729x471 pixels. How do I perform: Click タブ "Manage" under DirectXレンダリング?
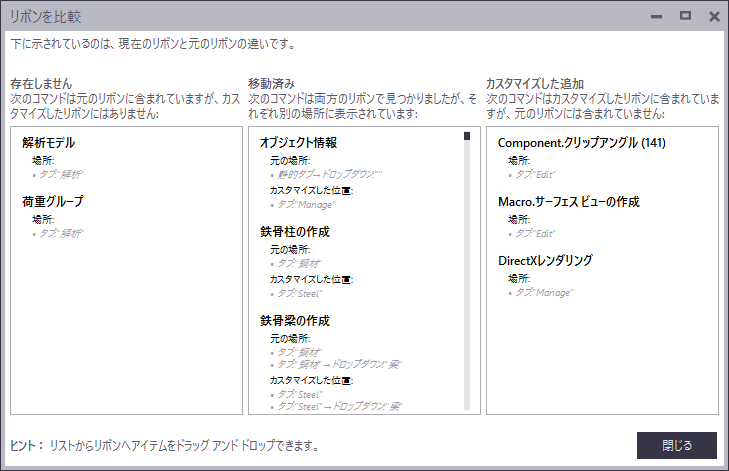pos(544,292)
